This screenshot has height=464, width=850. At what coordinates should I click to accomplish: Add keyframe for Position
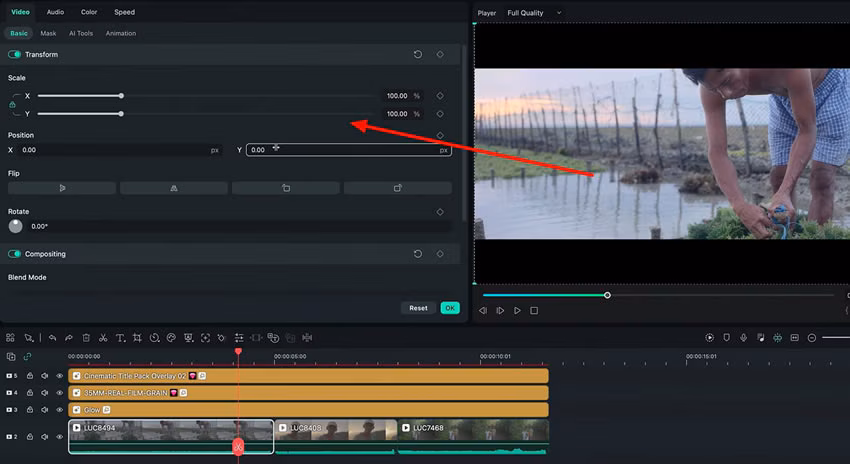[x=440, y=135]
